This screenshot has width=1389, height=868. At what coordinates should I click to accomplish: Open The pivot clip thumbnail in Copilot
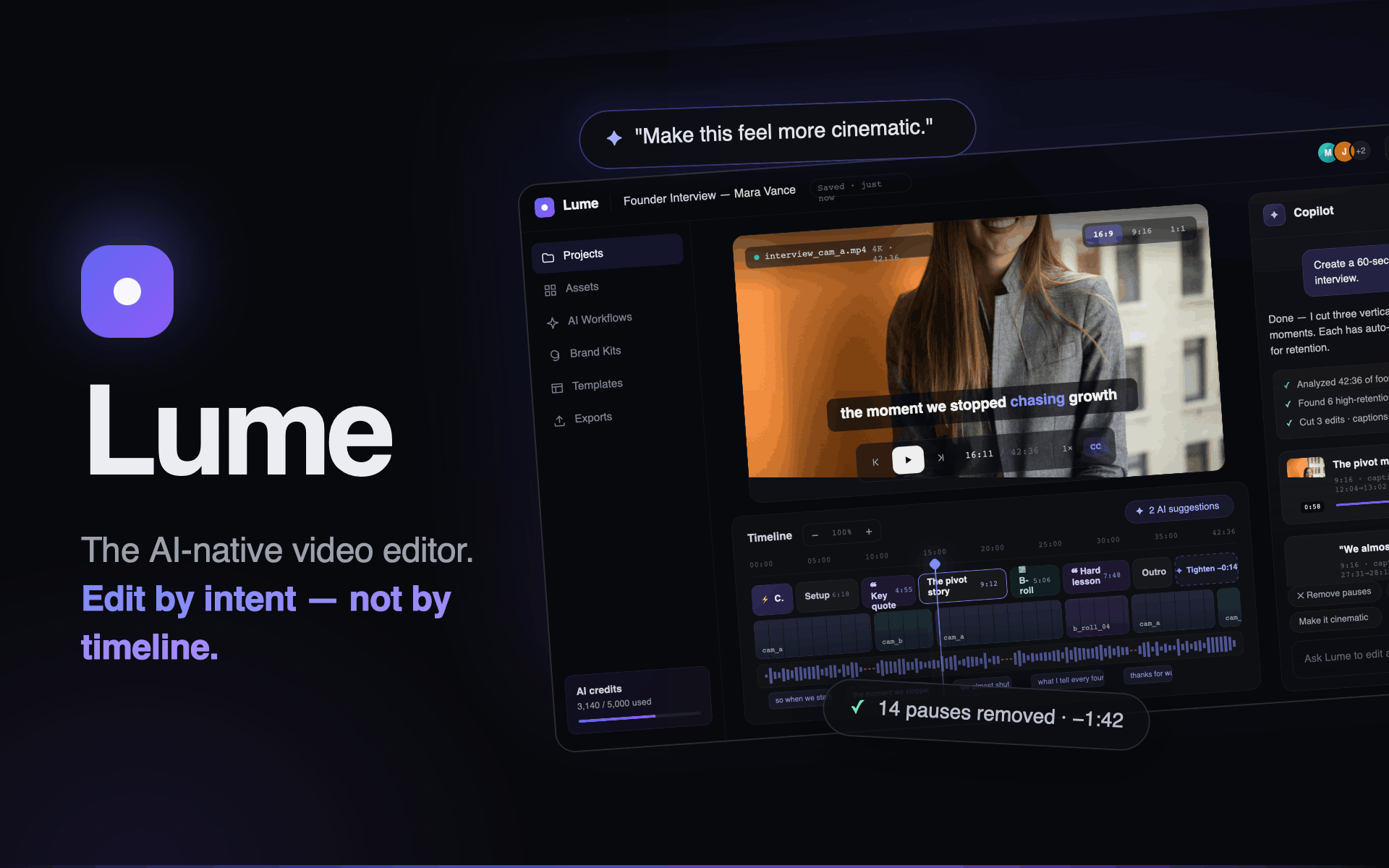[x=1306, y=467]
